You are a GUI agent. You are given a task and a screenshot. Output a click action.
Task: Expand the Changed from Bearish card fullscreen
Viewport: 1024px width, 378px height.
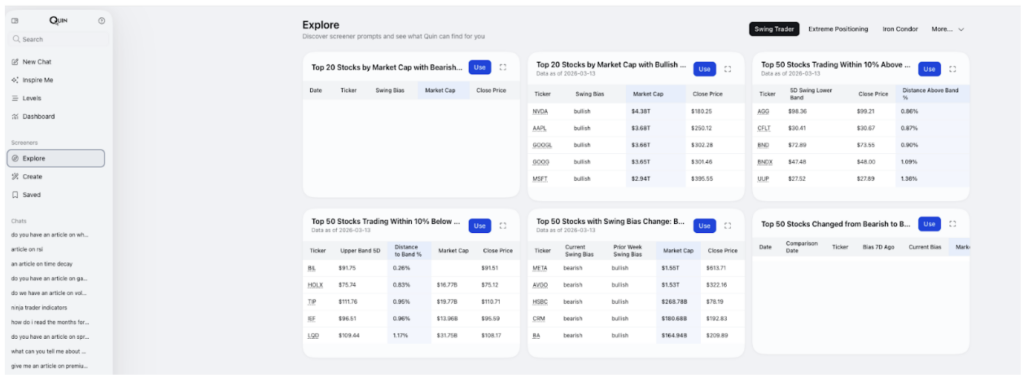click(952, 224)
